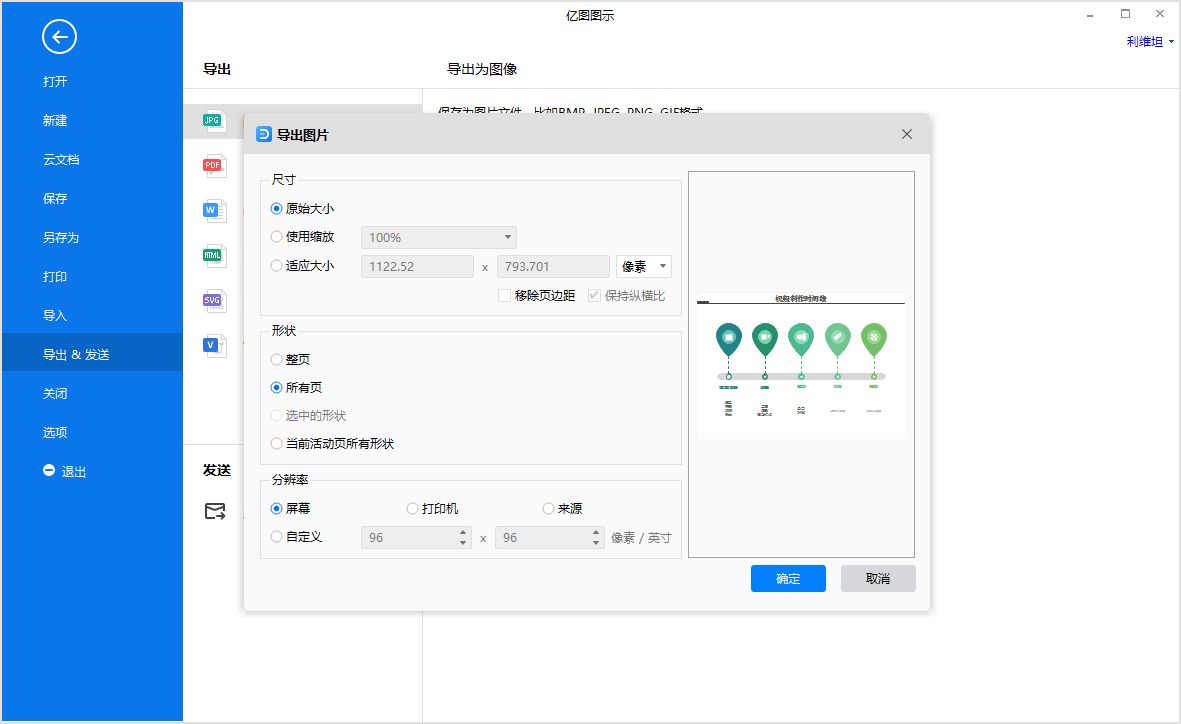Image resolution: width=1181 pixels, height=724 pixels.
Task: Click the first custom resolution 96 field
Action: click(409, 537)
